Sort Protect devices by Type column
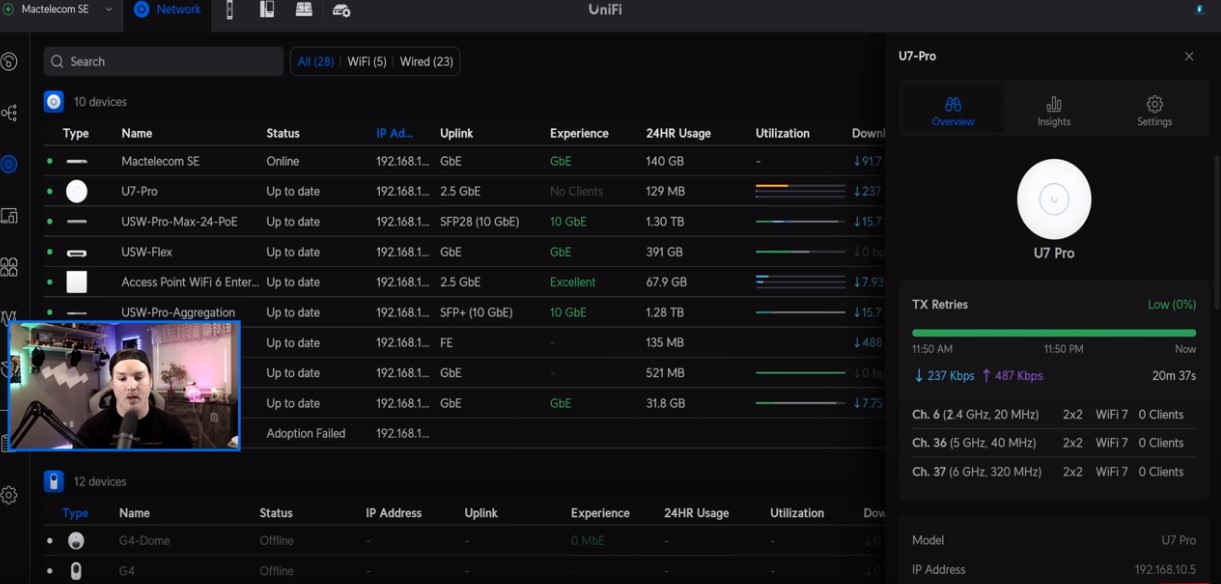This screenshot has height=584, width=1221. pos(75,513)
